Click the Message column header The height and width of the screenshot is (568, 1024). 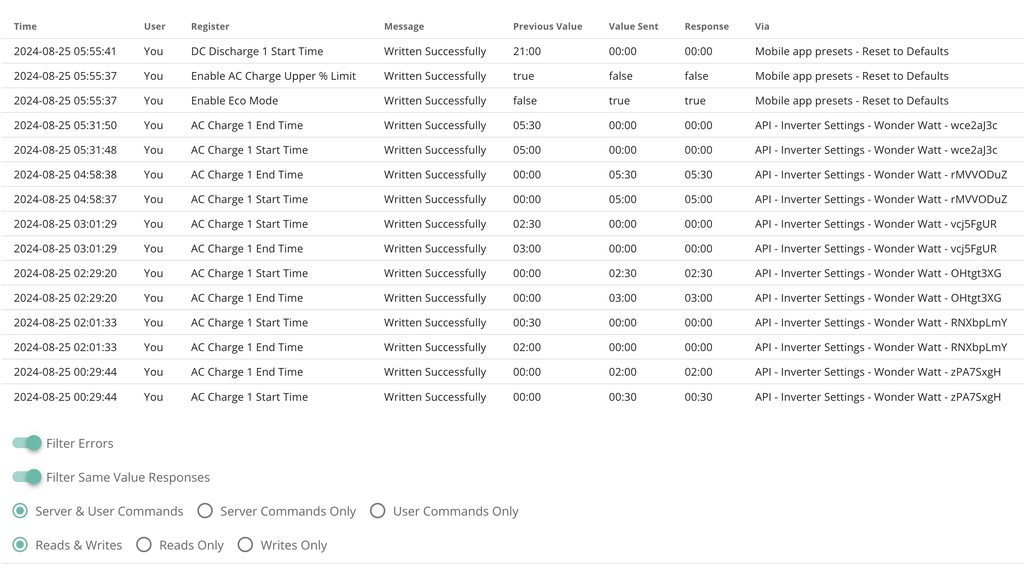pyautogui.click(x=404, y=26)
